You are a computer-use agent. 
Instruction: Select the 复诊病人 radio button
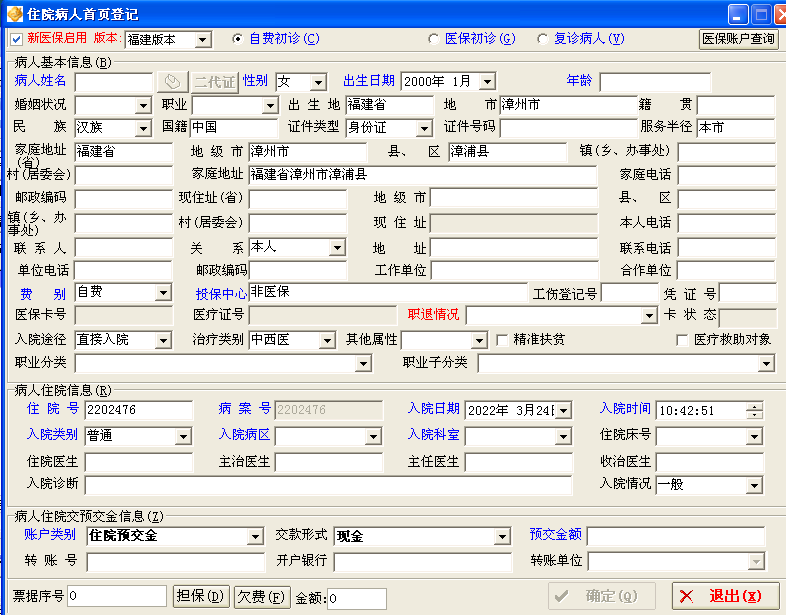point(542,39)
